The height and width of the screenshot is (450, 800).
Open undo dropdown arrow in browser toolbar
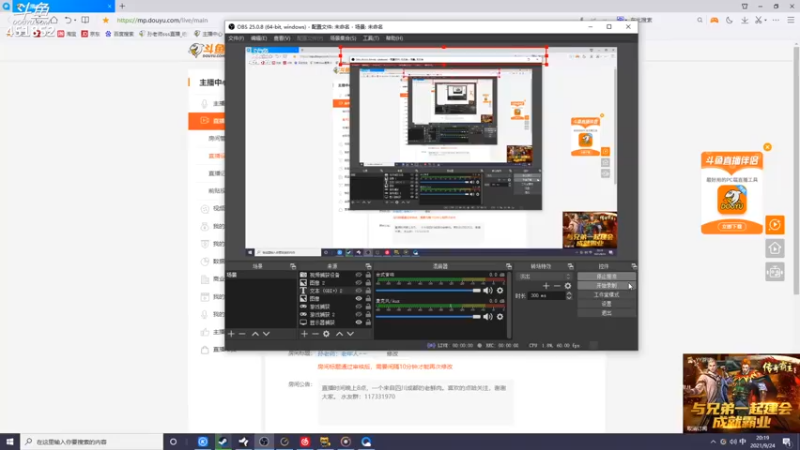(75, 20)
